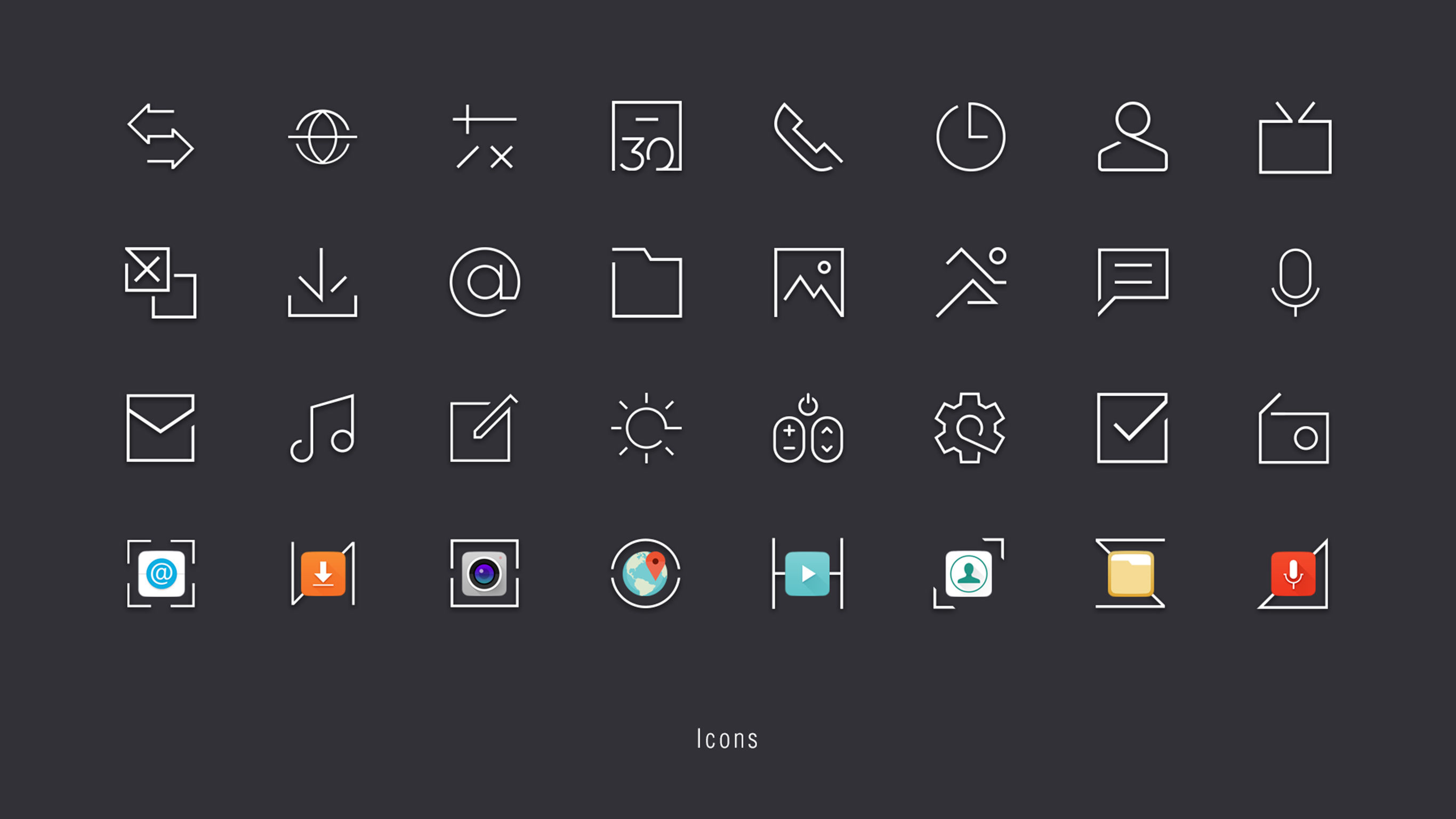Viewport: 1456px width, 819px height.
Task: Tap the phone handset icon
Action: (x=808, y=137)
